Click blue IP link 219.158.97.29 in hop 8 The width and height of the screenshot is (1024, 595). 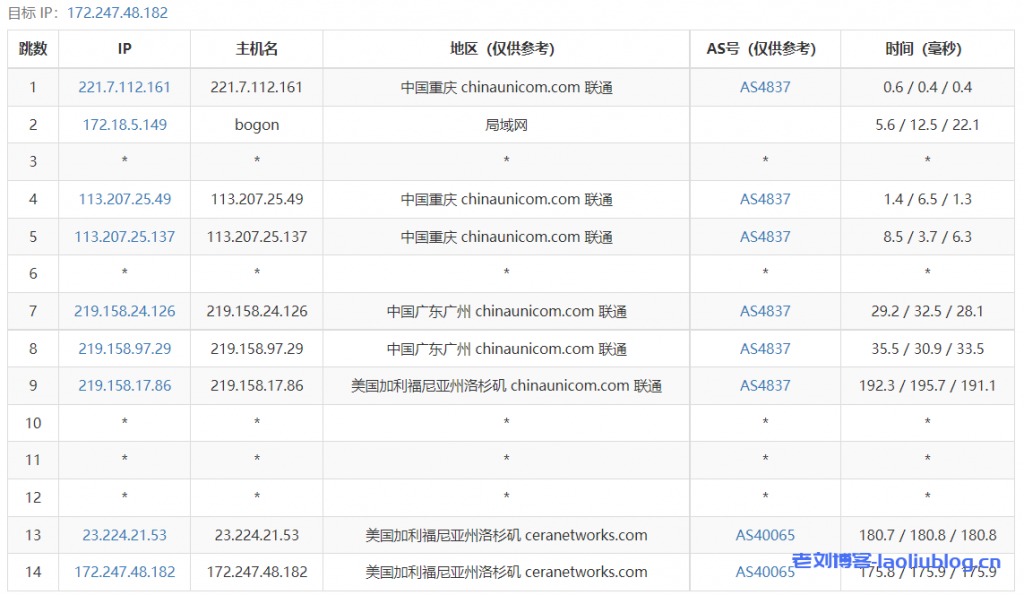coord(124,349)
